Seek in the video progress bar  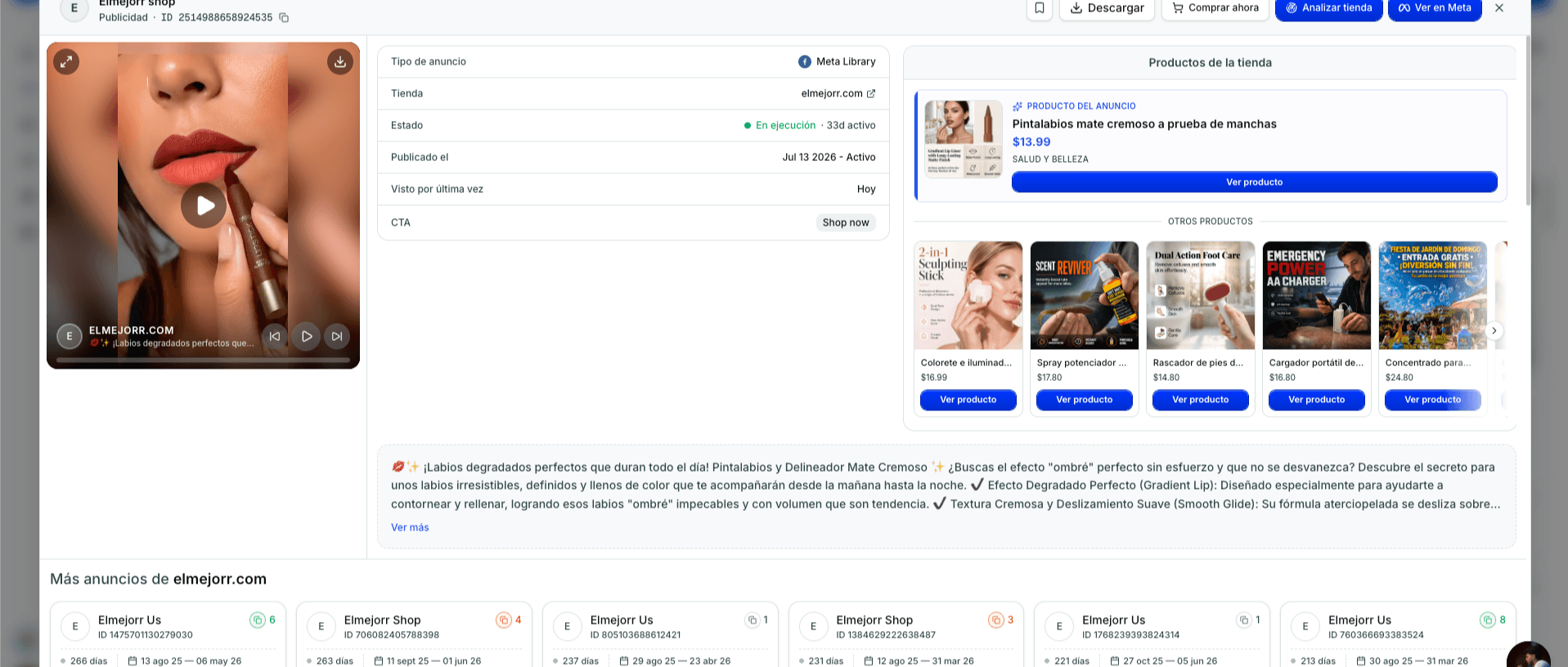203,360
